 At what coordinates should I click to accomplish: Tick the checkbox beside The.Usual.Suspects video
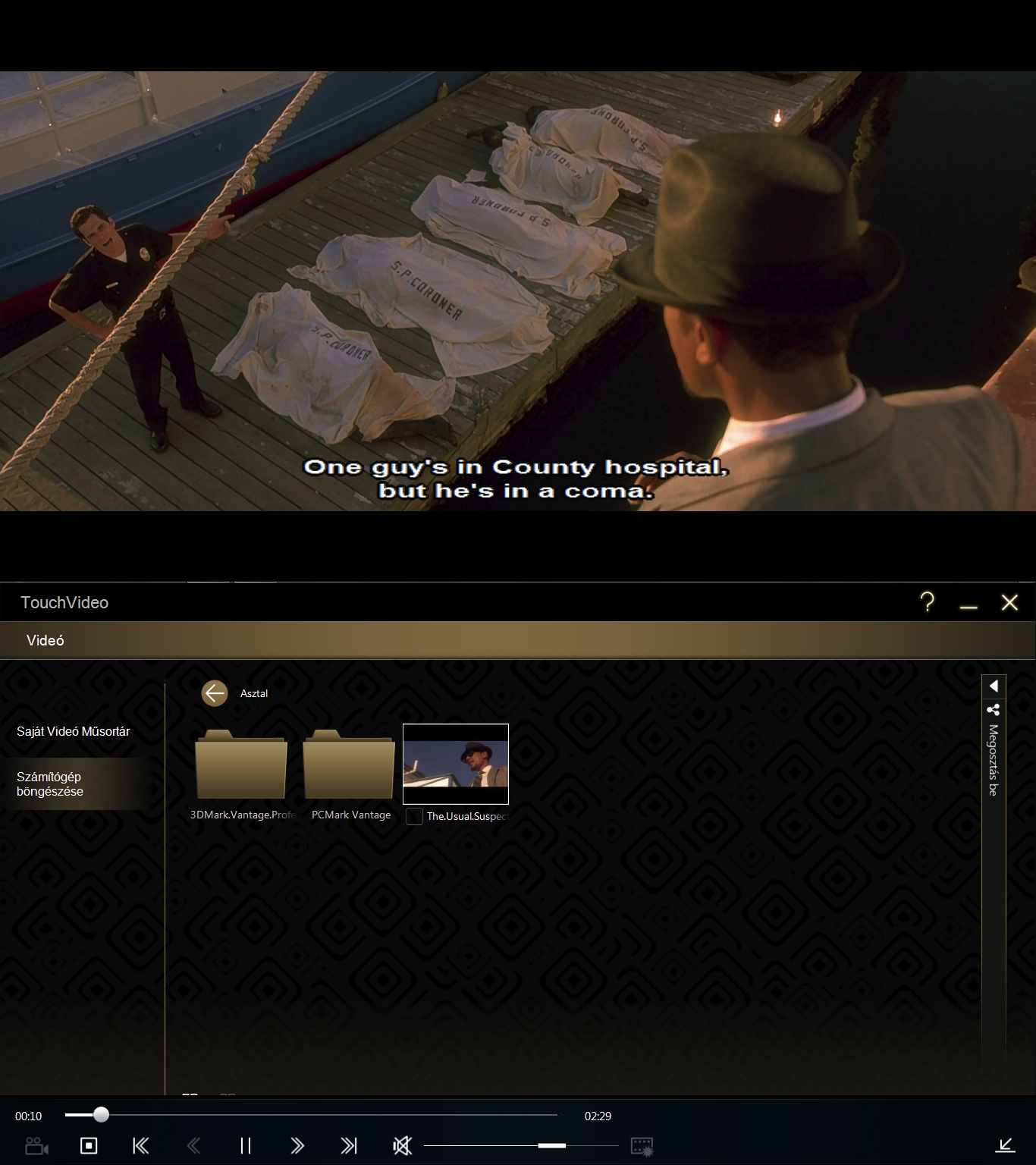414,816
